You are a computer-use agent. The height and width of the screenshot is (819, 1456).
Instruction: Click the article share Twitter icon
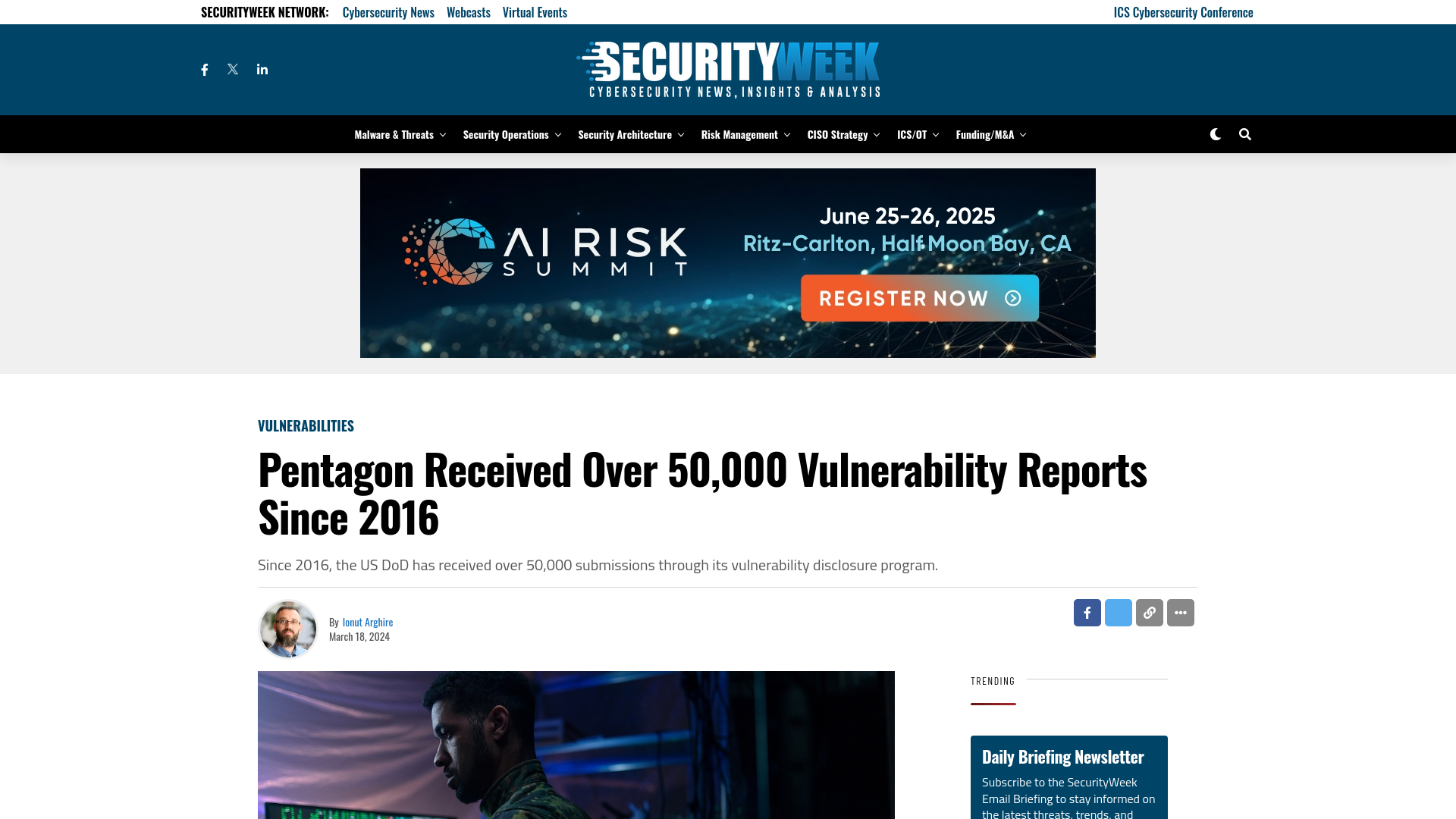1118,612
